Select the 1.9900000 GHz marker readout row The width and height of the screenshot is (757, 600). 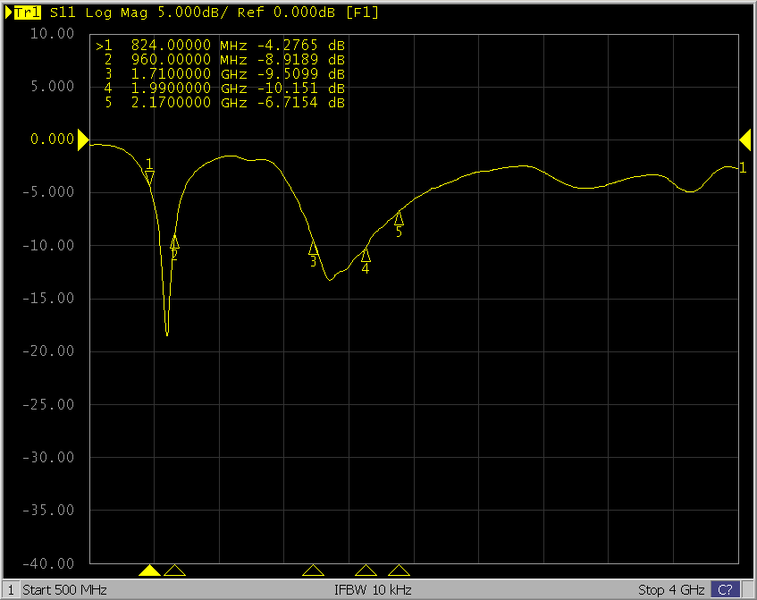pos(220,88)
